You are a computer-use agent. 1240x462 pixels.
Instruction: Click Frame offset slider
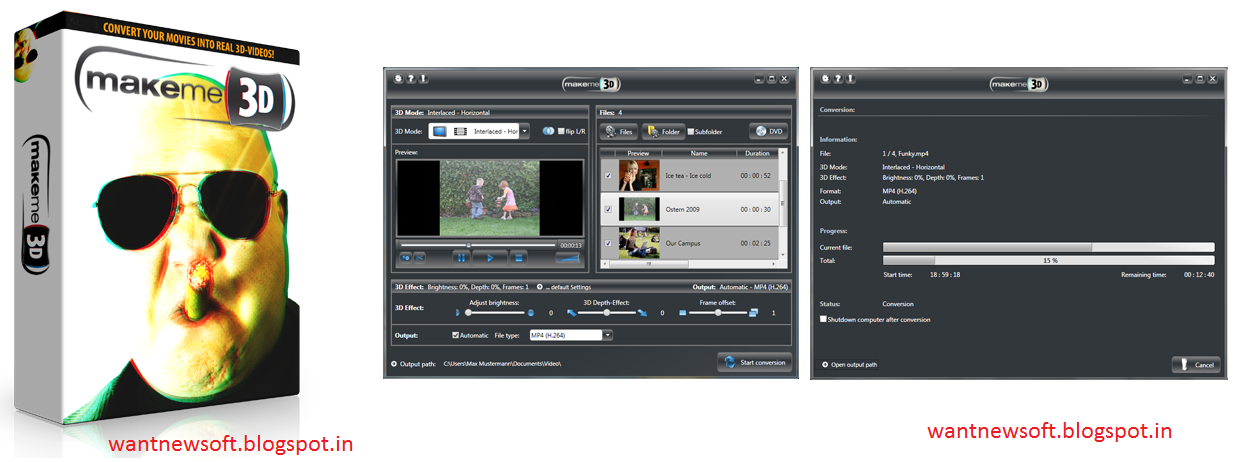(717, 313)
